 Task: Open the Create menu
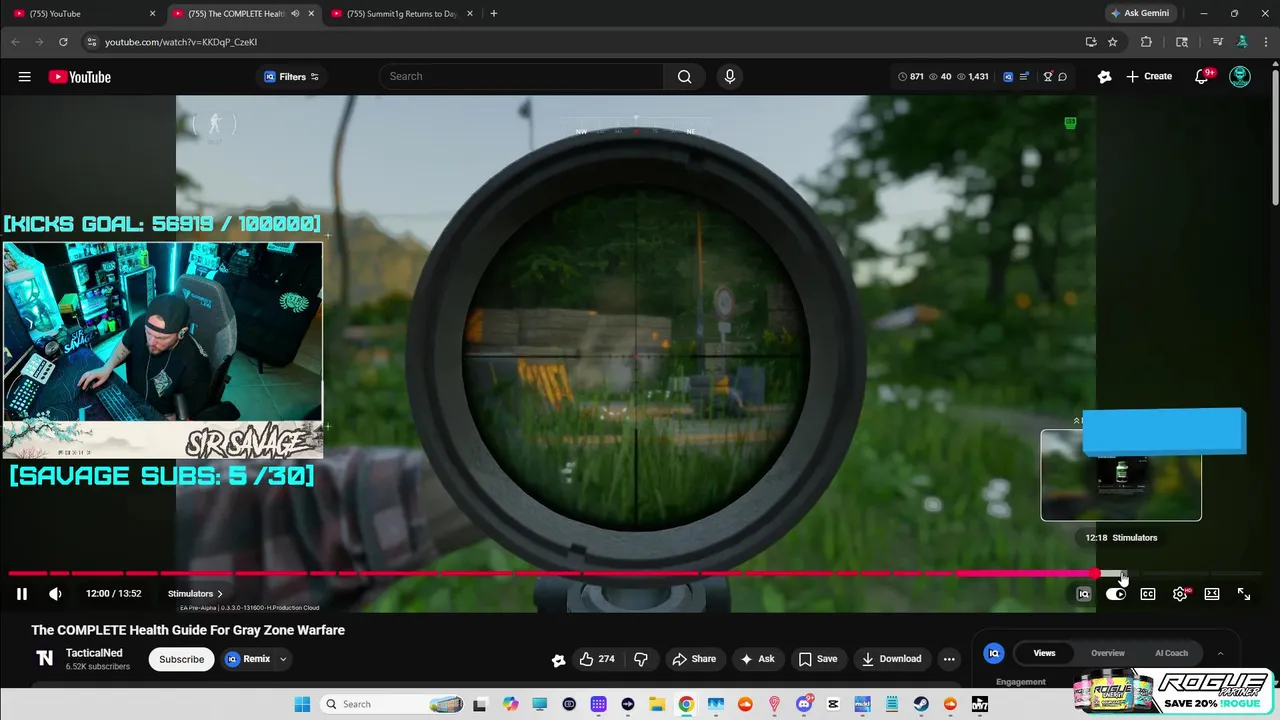click(1149, 77)
